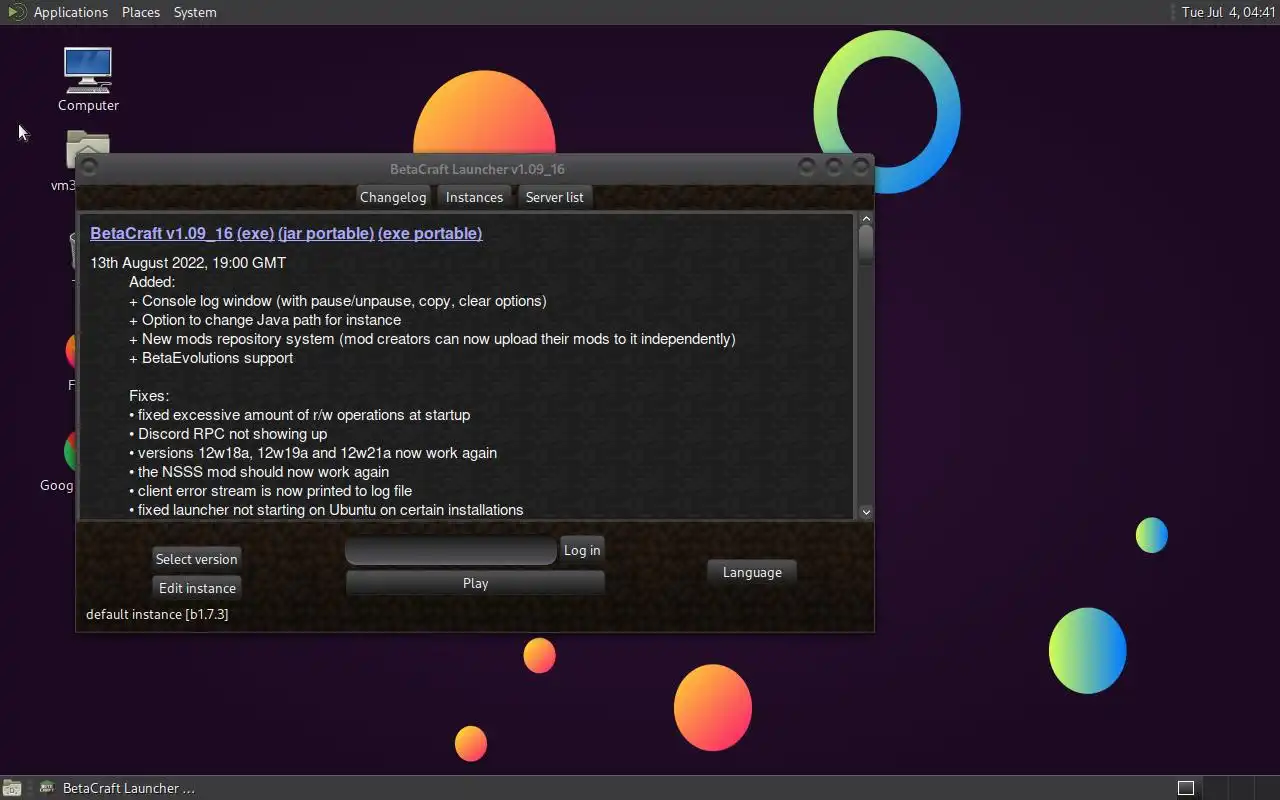1280x800 pixels.
Task: Click the 'Added:' heading in changelog
Action: (x=152, y=282)
